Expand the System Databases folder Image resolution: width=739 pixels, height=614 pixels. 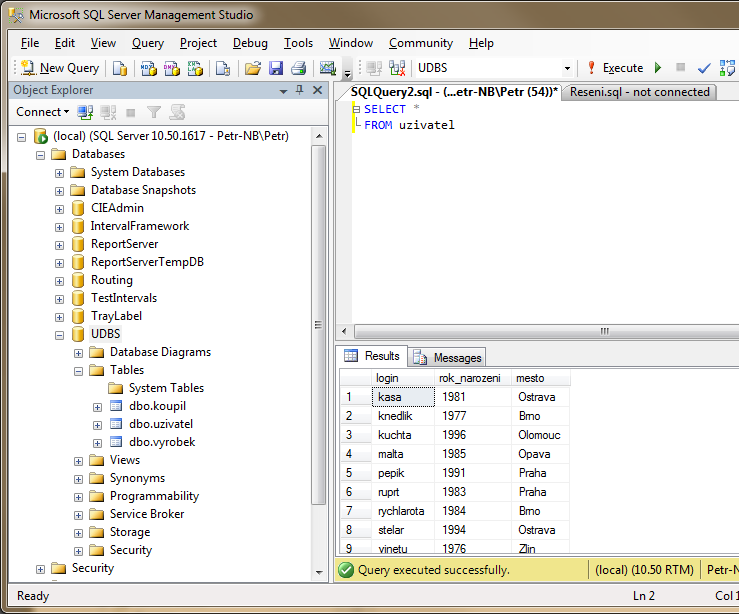tap(59, 173)
